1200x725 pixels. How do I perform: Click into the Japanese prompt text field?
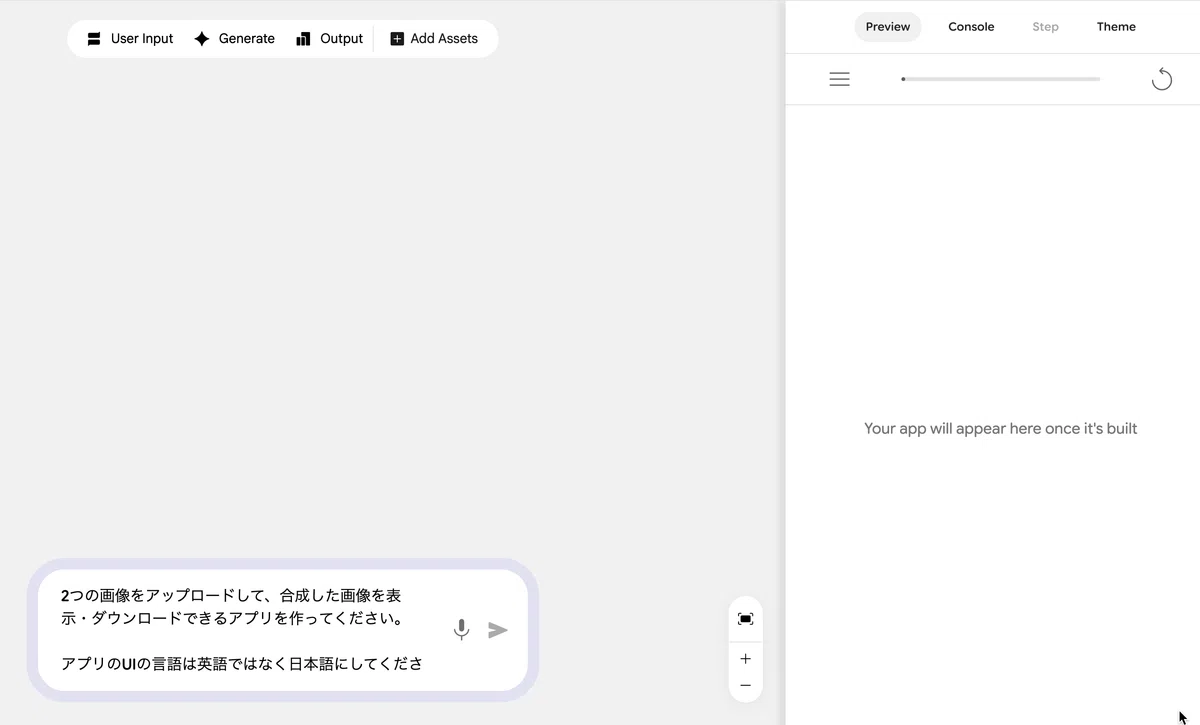245,630
